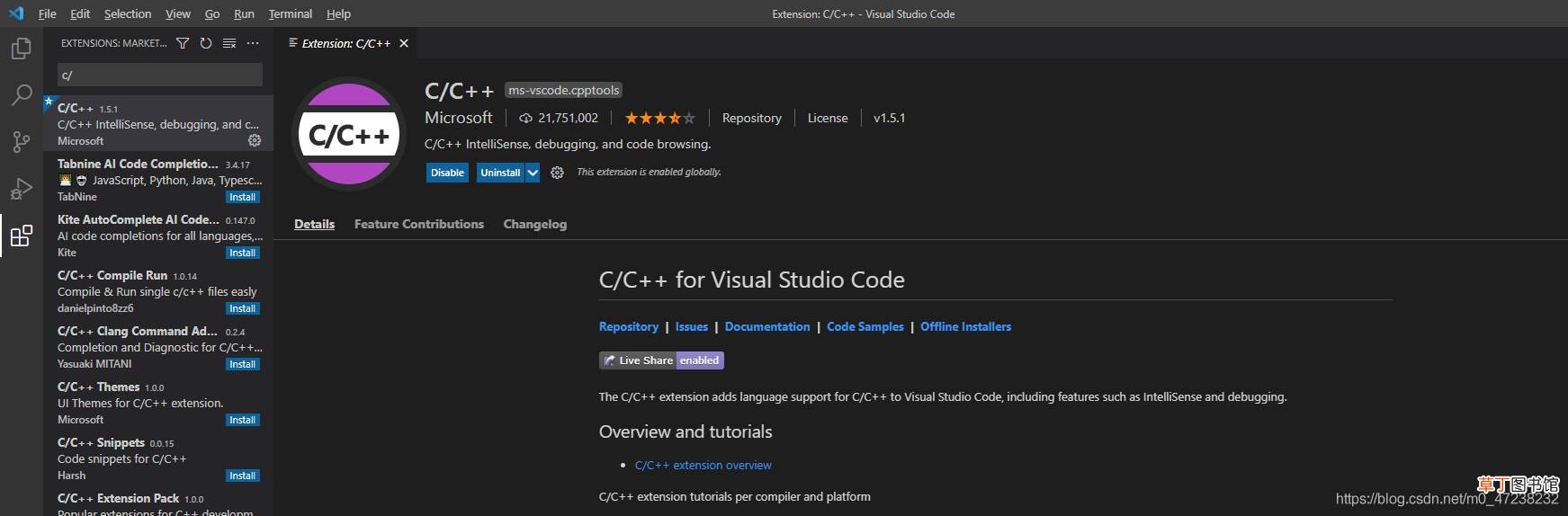Open the Issues link

click(x=692, y=326)
